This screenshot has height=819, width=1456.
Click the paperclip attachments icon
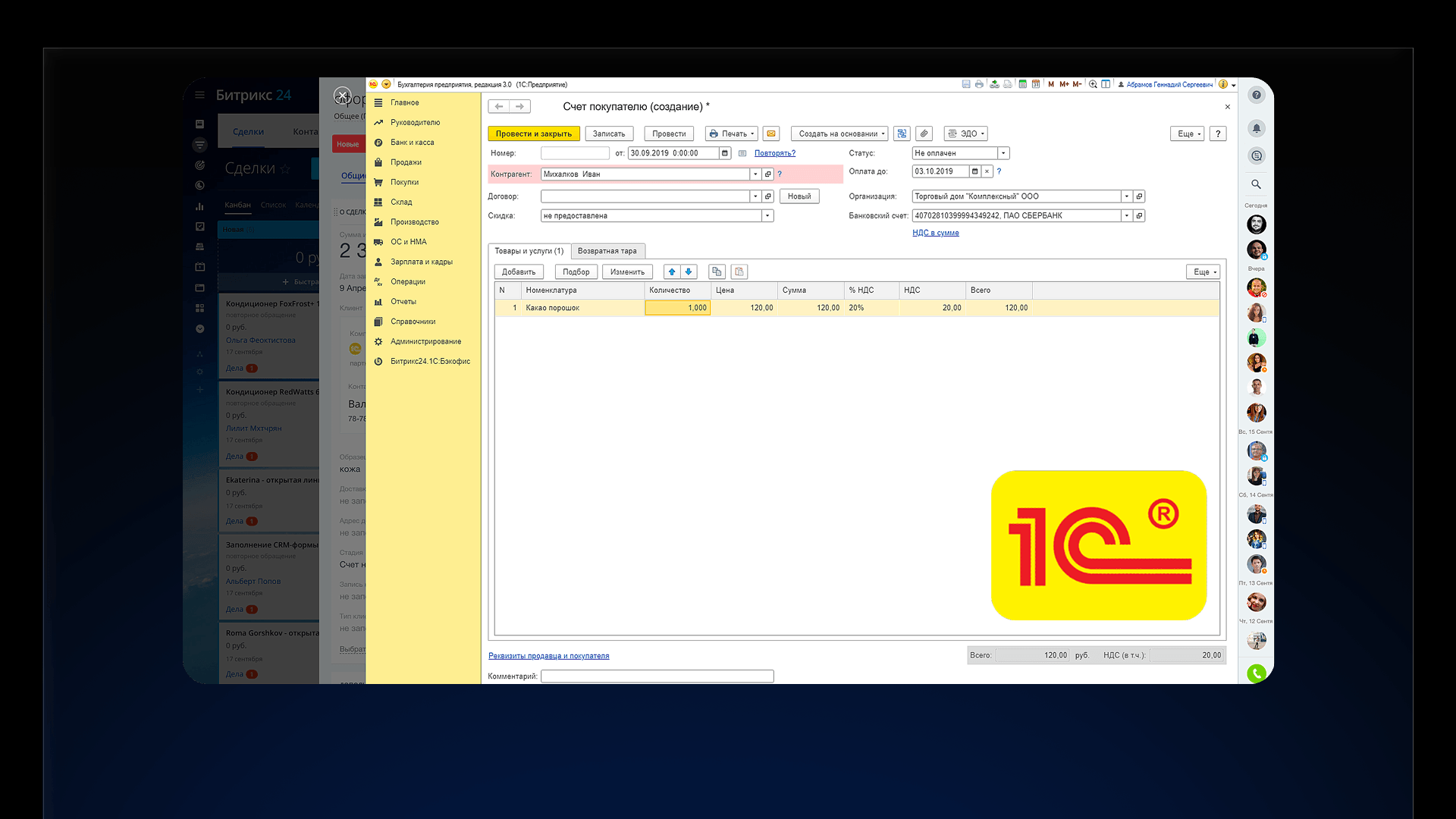[924, 133]
